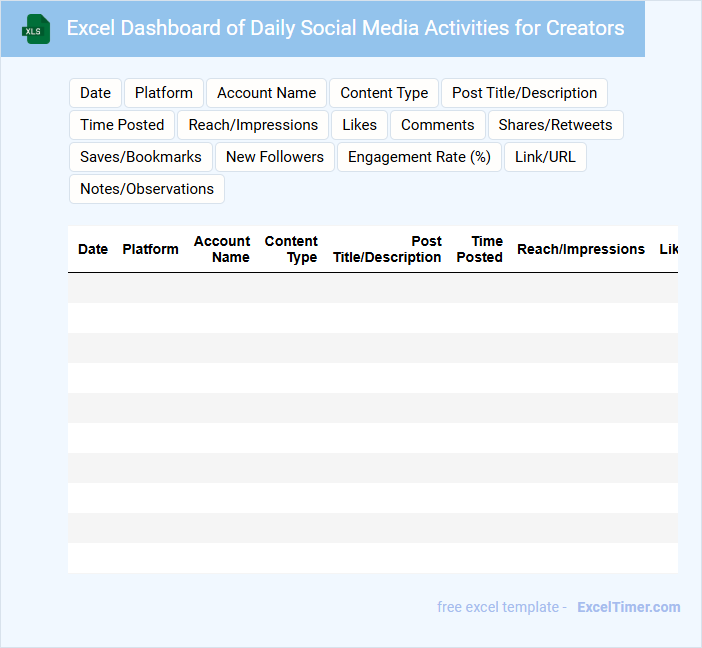Click the Reach/Impressions tag button
This screenshot has width=702, height=648.
(253, 125)
